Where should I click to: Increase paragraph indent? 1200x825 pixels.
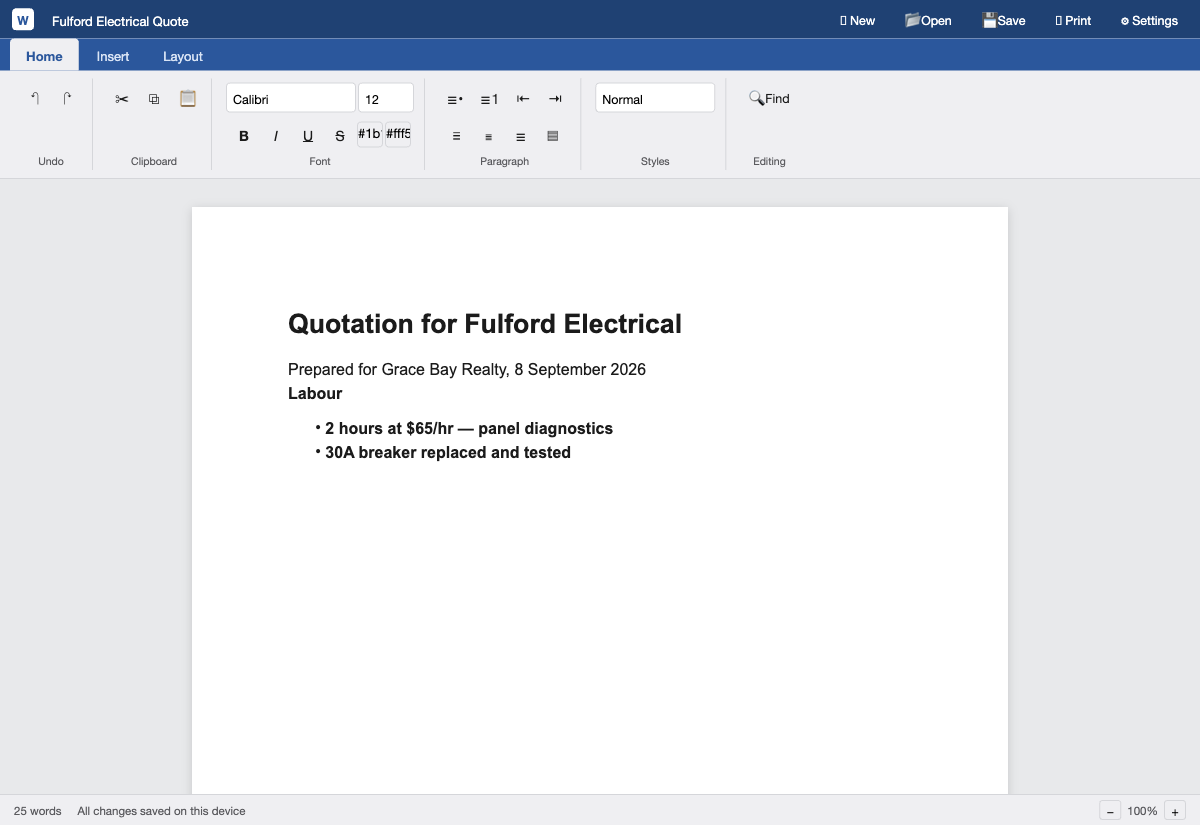[556, 98]
